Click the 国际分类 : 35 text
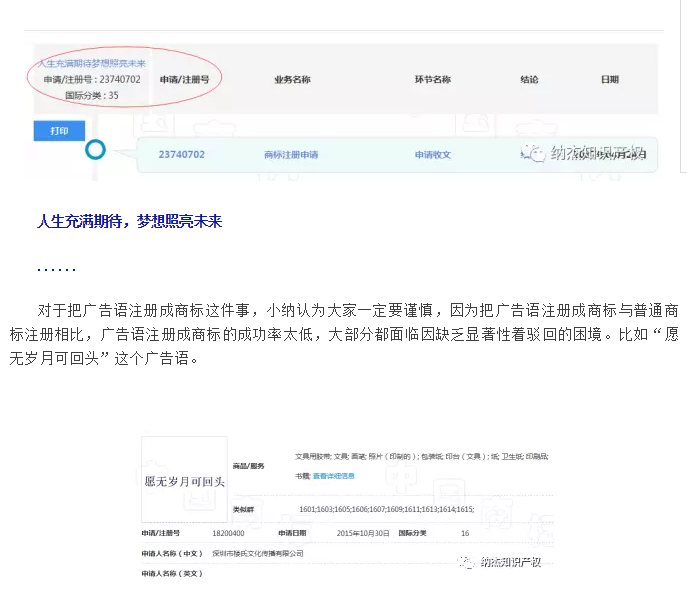This screenshot has height=610, width=687. pos(92,95)
